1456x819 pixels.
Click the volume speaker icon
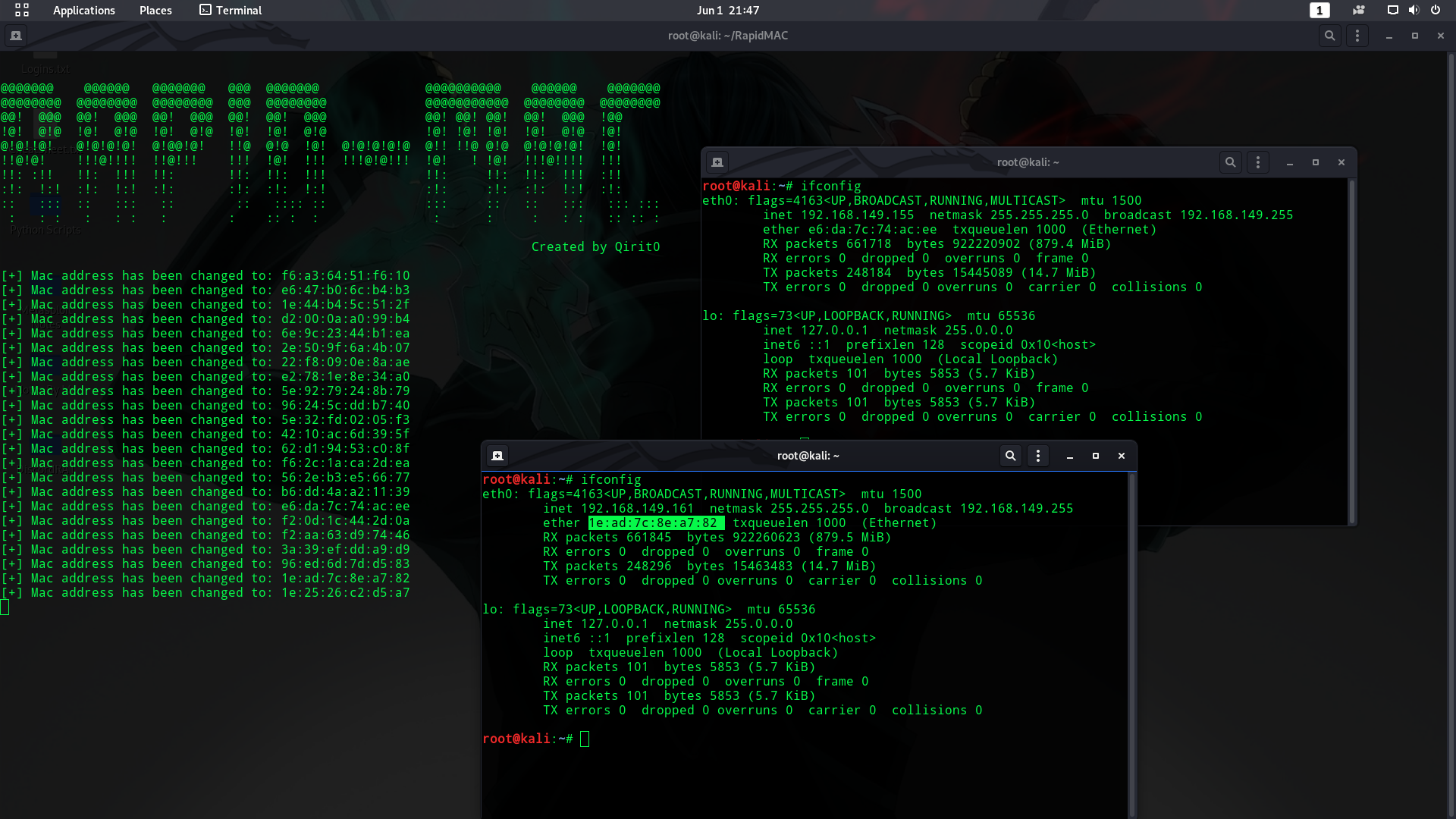tap(1414, 11)
